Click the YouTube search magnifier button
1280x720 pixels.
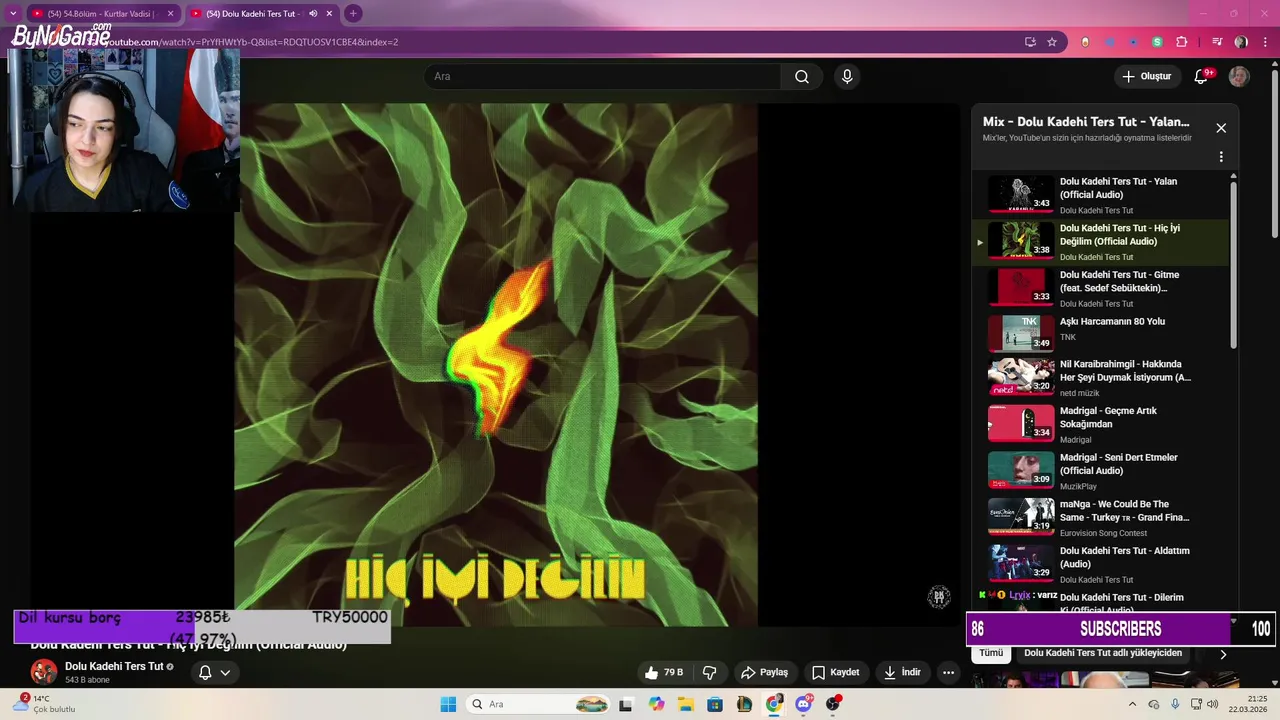pyautogui.click(x=802, y=77)
